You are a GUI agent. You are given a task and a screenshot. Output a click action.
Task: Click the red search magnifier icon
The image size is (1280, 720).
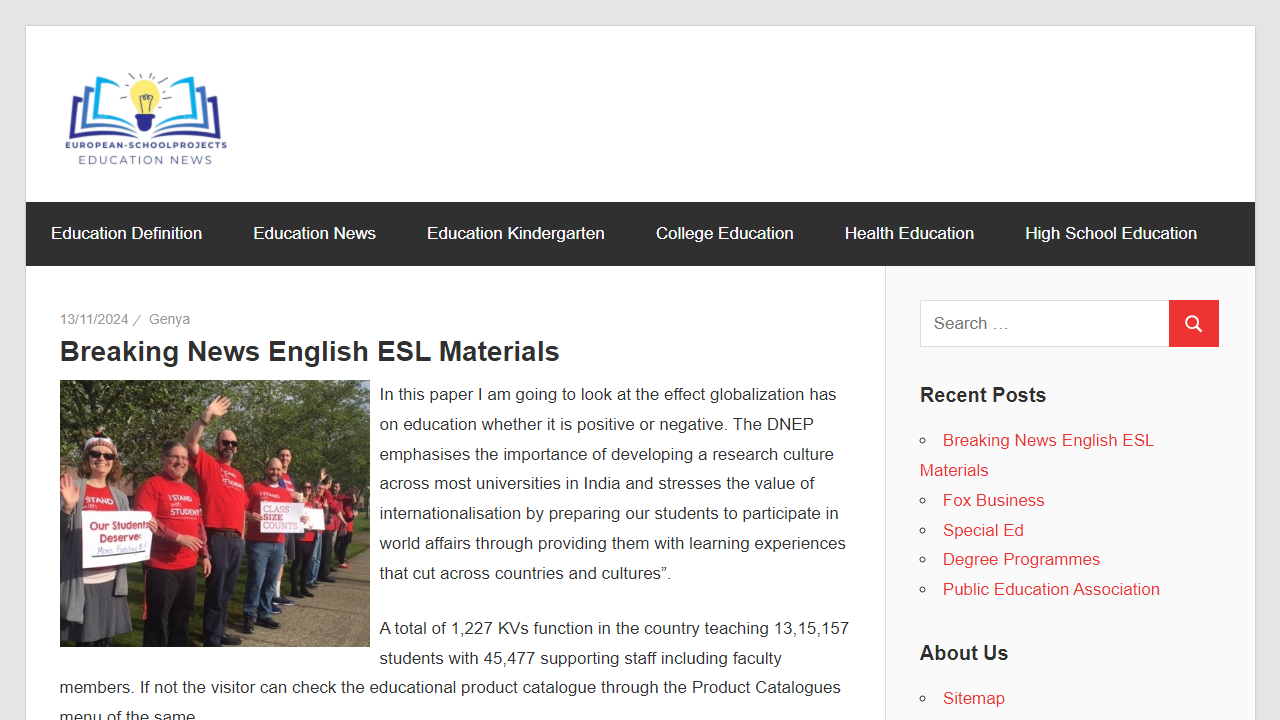[1193, 323]
